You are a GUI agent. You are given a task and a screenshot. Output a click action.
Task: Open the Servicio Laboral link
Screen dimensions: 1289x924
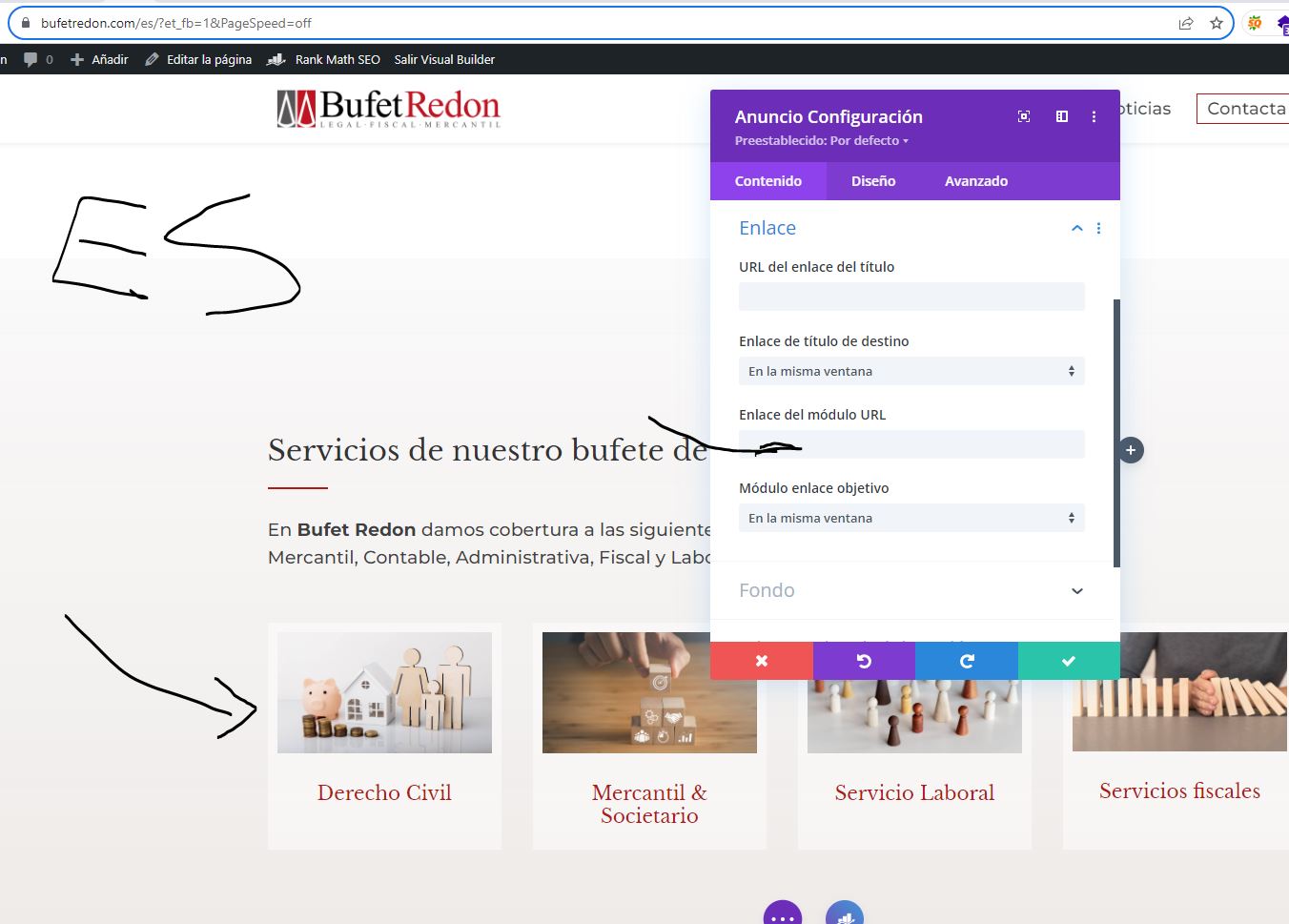(914, 792)
